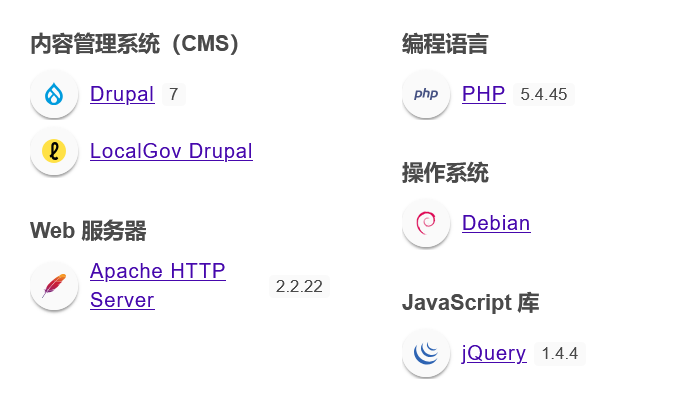The image size is (682, 414).
Task: Open the jQuery text link
Action: pyautogui.click(x=494, y=353)
